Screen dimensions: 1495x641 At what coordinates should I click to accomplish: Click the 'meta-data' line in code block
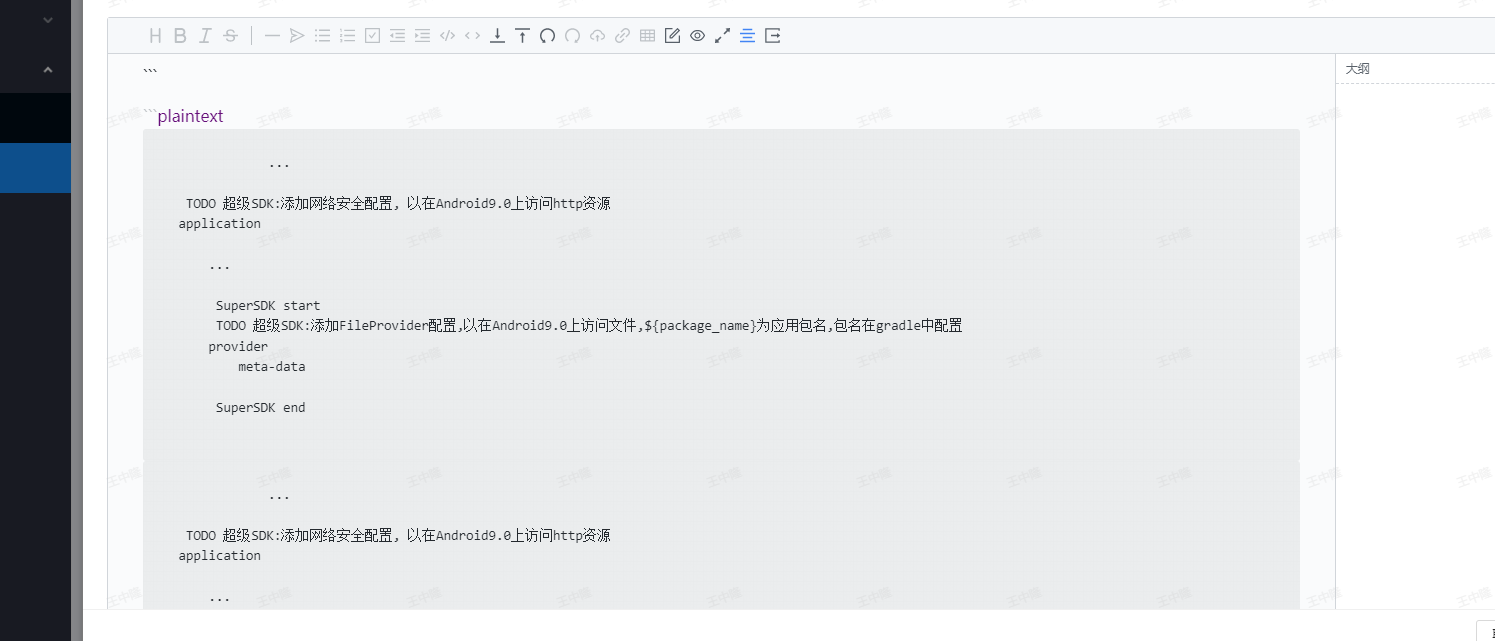[272, 367]
